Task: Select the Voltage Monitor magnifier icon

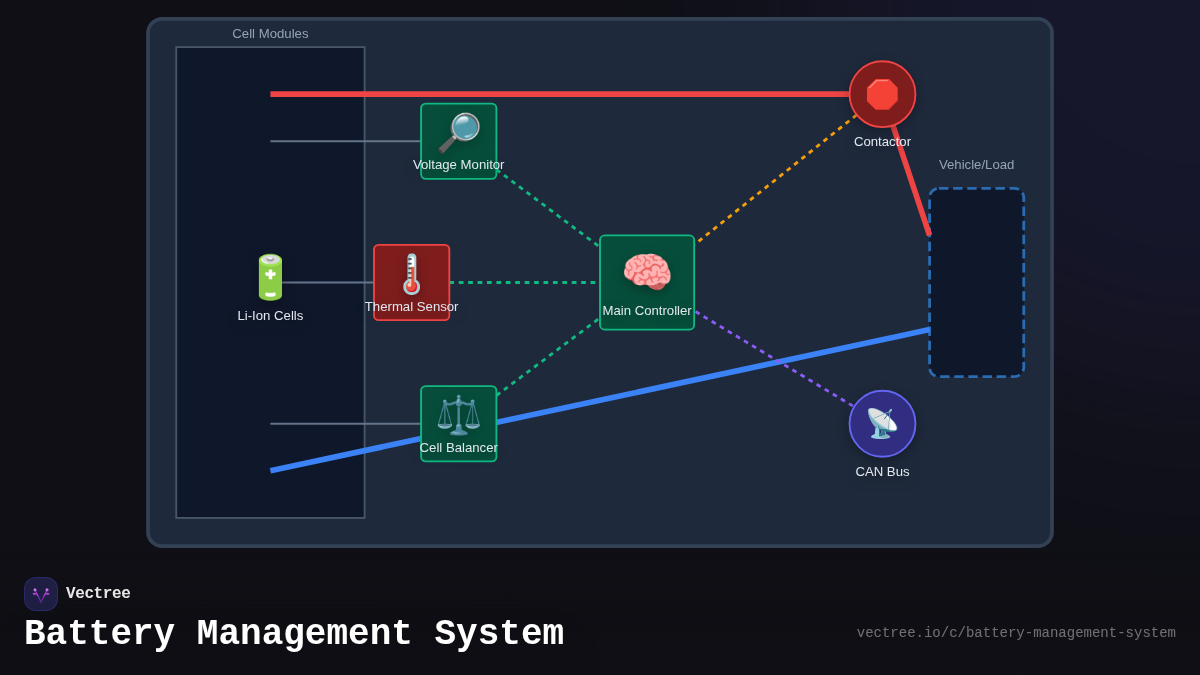Action: click(x=458, y=132)
